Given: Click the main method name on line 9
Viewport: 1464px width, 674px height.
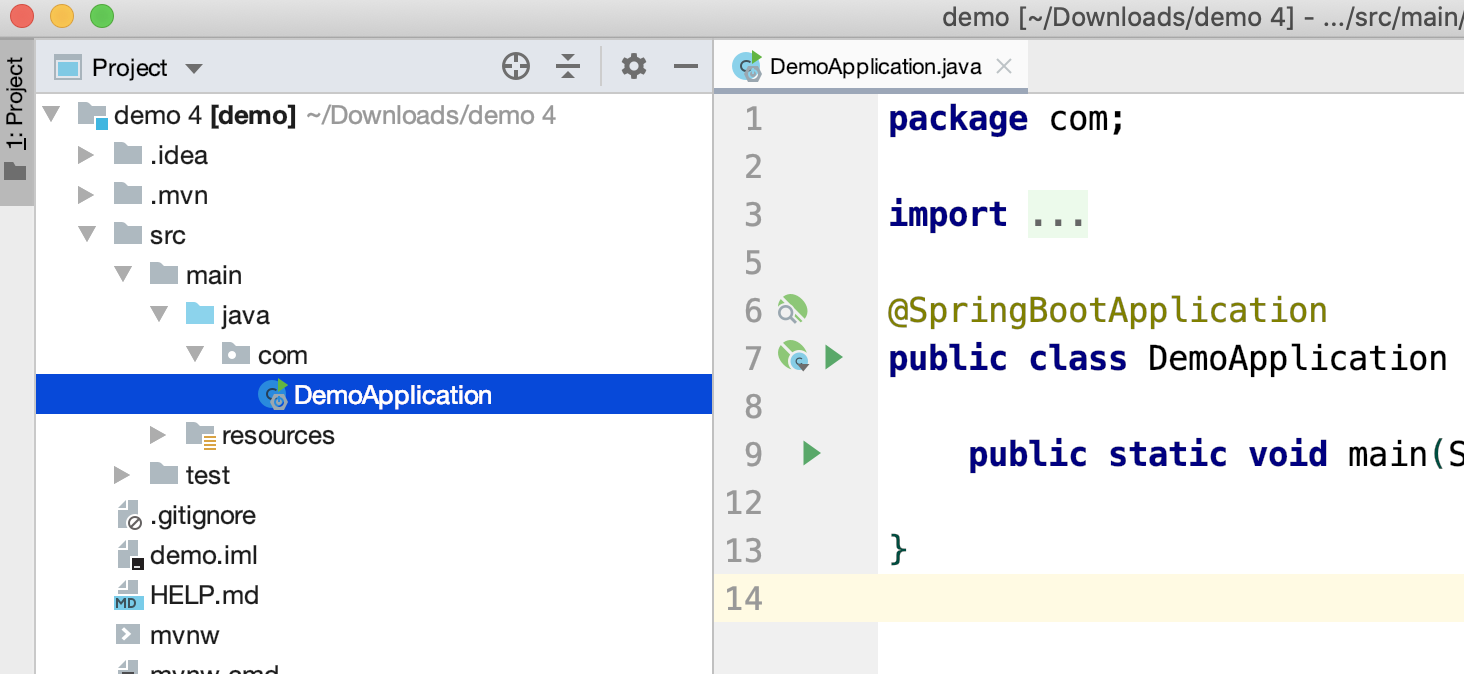Looking at the screenshot, I should [1387, 454].
